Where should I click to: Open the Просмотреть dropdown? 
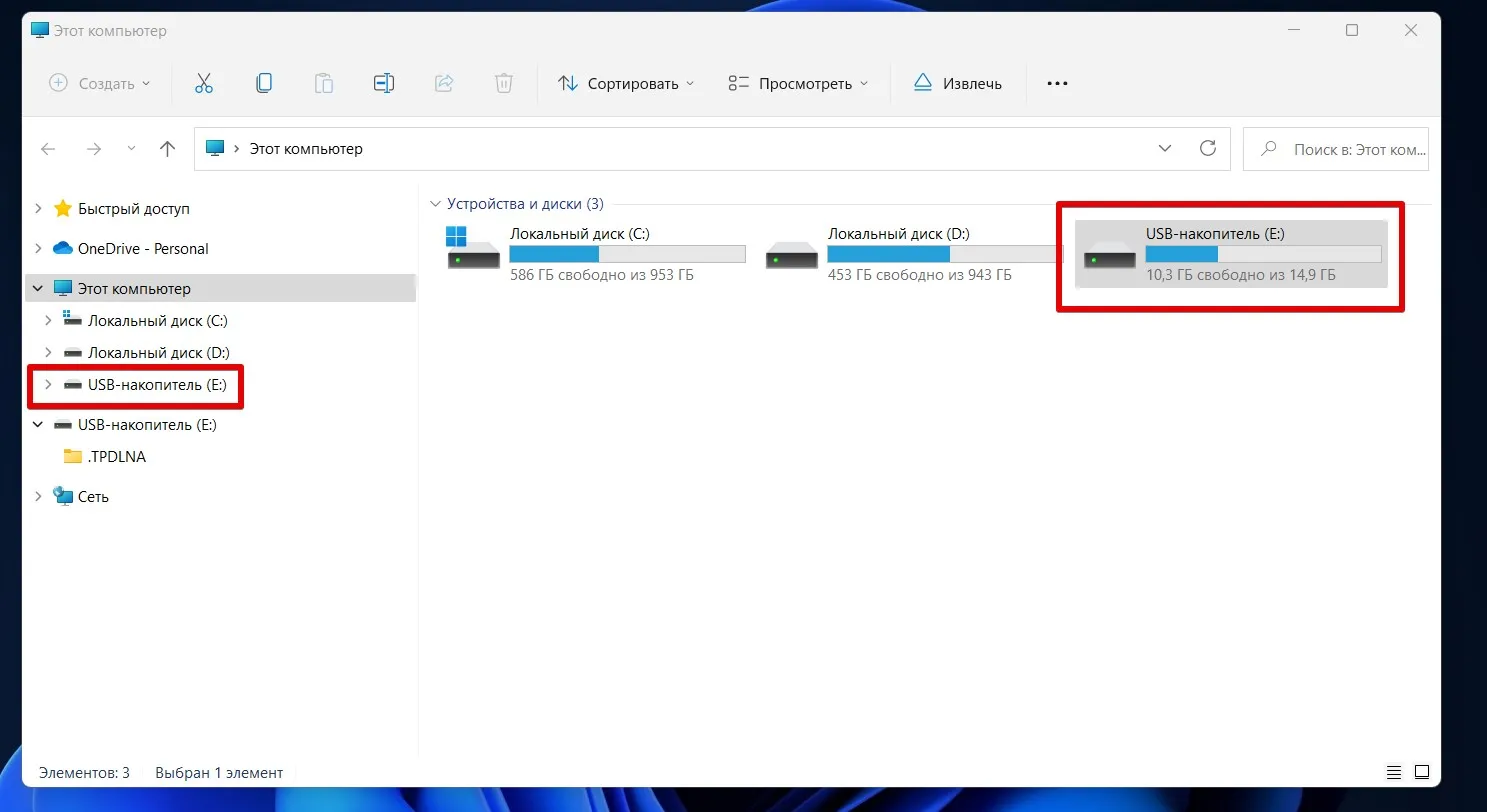pos(798,83)
